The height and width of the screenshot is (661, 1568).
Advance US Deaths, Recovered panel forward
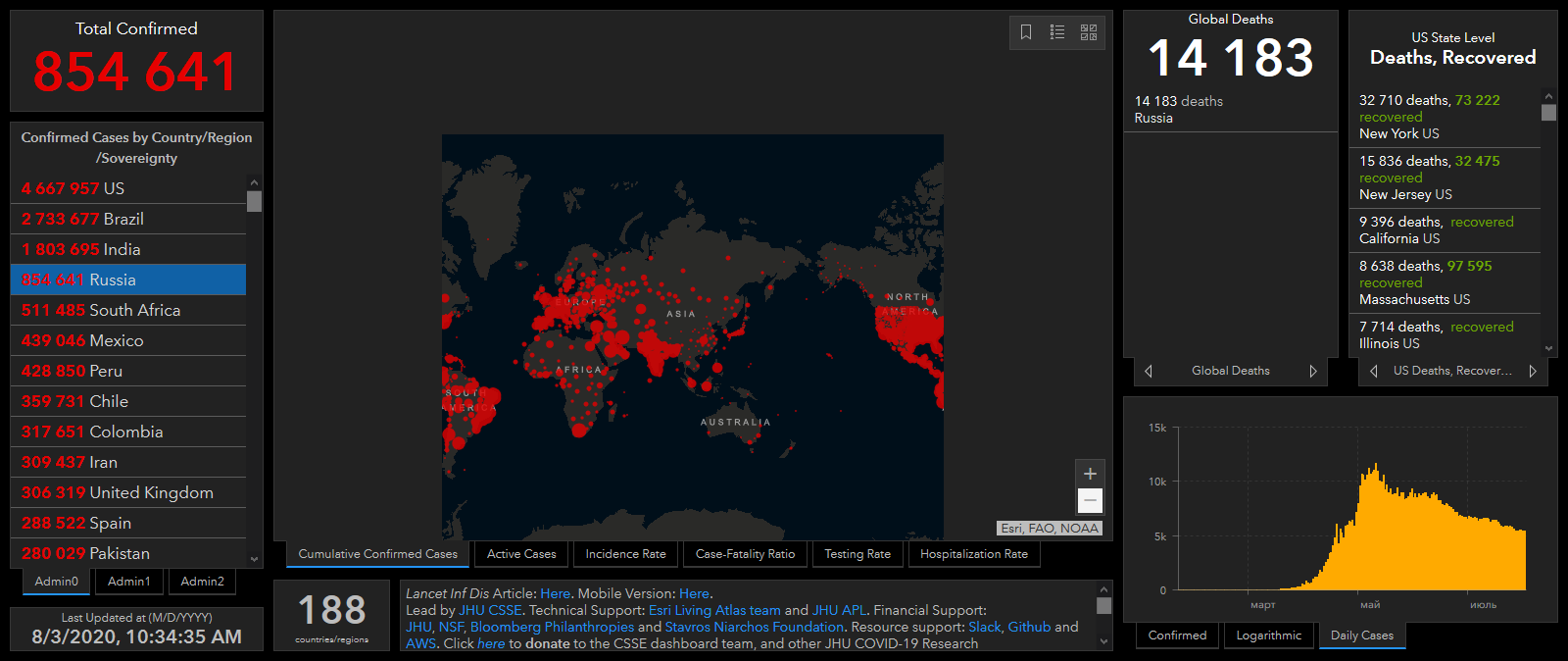click(x=1533, y=371)
